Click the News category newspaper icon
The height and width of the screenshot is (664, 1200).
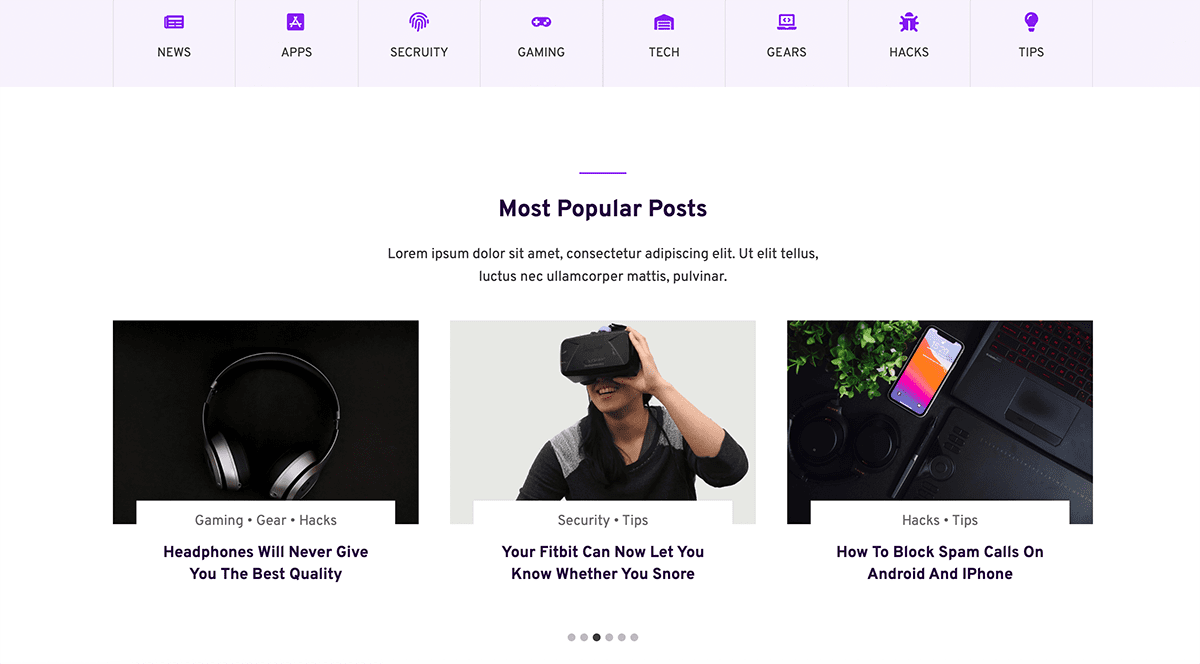click(x=174, y=22)
